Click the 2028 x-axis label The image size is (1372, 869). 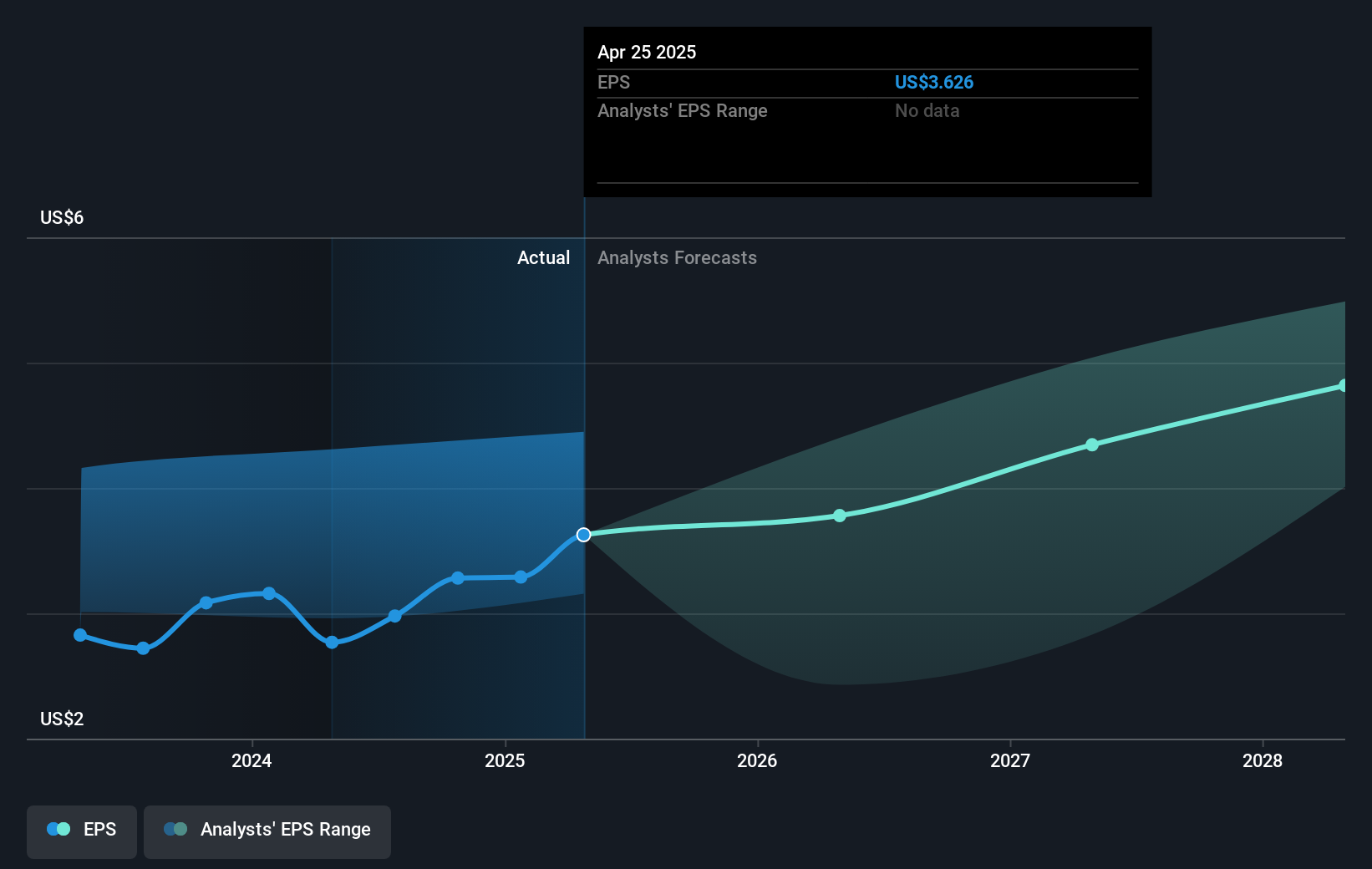point(1263,760)
